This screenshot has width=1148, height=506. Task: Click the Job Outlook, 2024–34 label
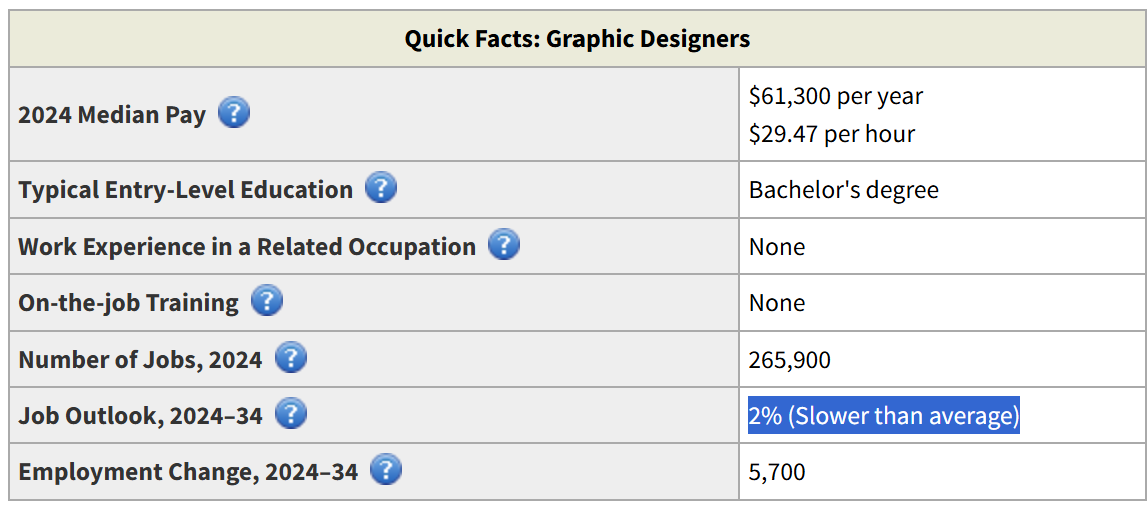point(140,415)
